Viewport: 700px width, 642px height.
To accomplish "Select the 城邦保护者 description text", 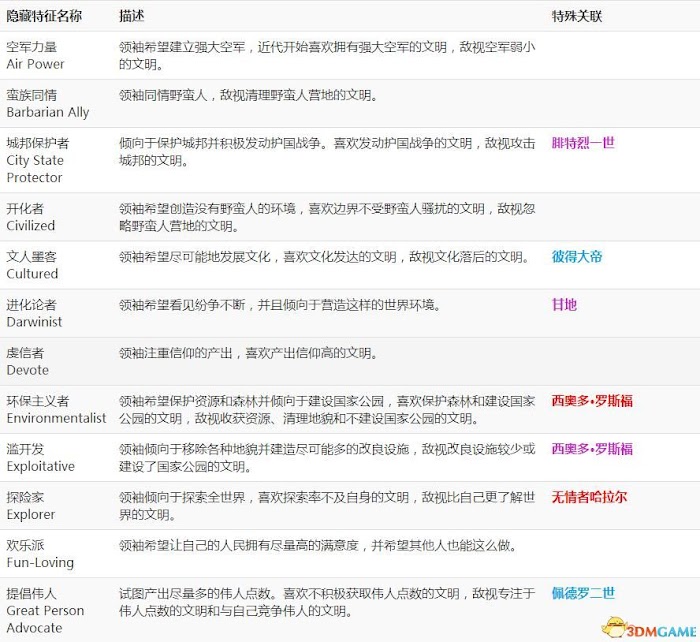I will coord(327,152).
